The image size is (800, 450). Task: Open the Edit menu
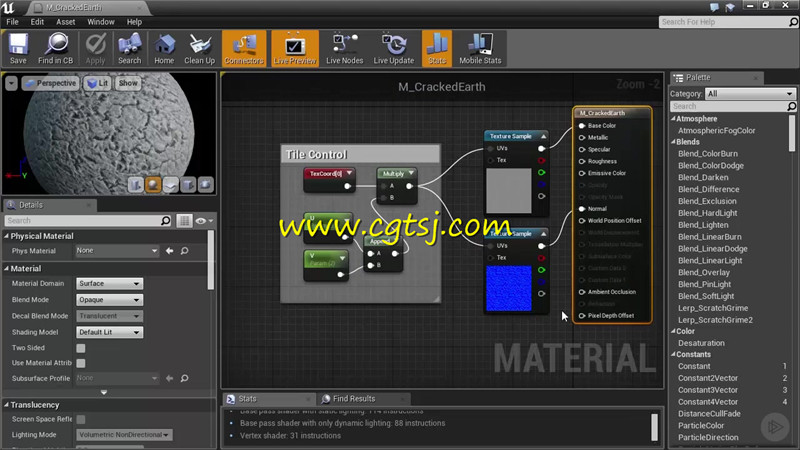point(37,22)
